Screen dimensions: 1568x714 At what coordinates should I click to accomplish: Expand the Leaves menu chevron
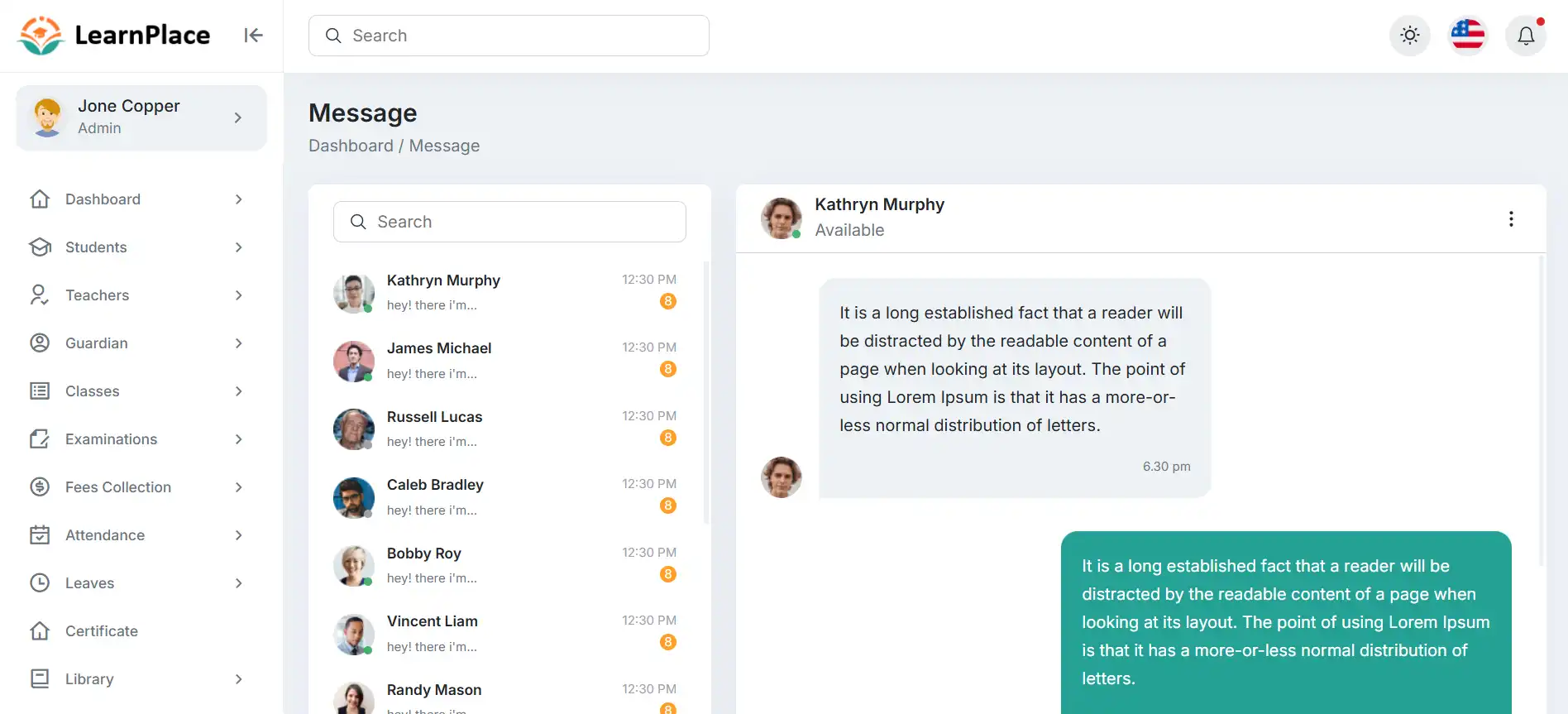click(238, 583)
